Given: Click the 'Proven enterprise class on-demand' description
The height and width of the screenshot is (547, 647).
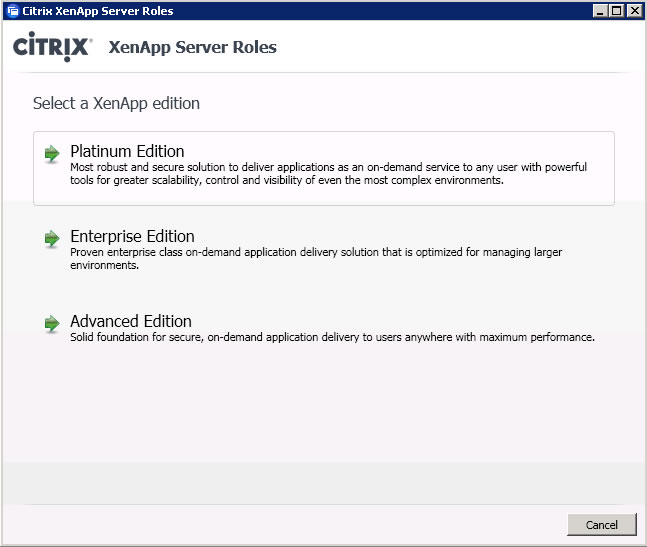Looking at the screenshot, I should (x=316, y=259).
